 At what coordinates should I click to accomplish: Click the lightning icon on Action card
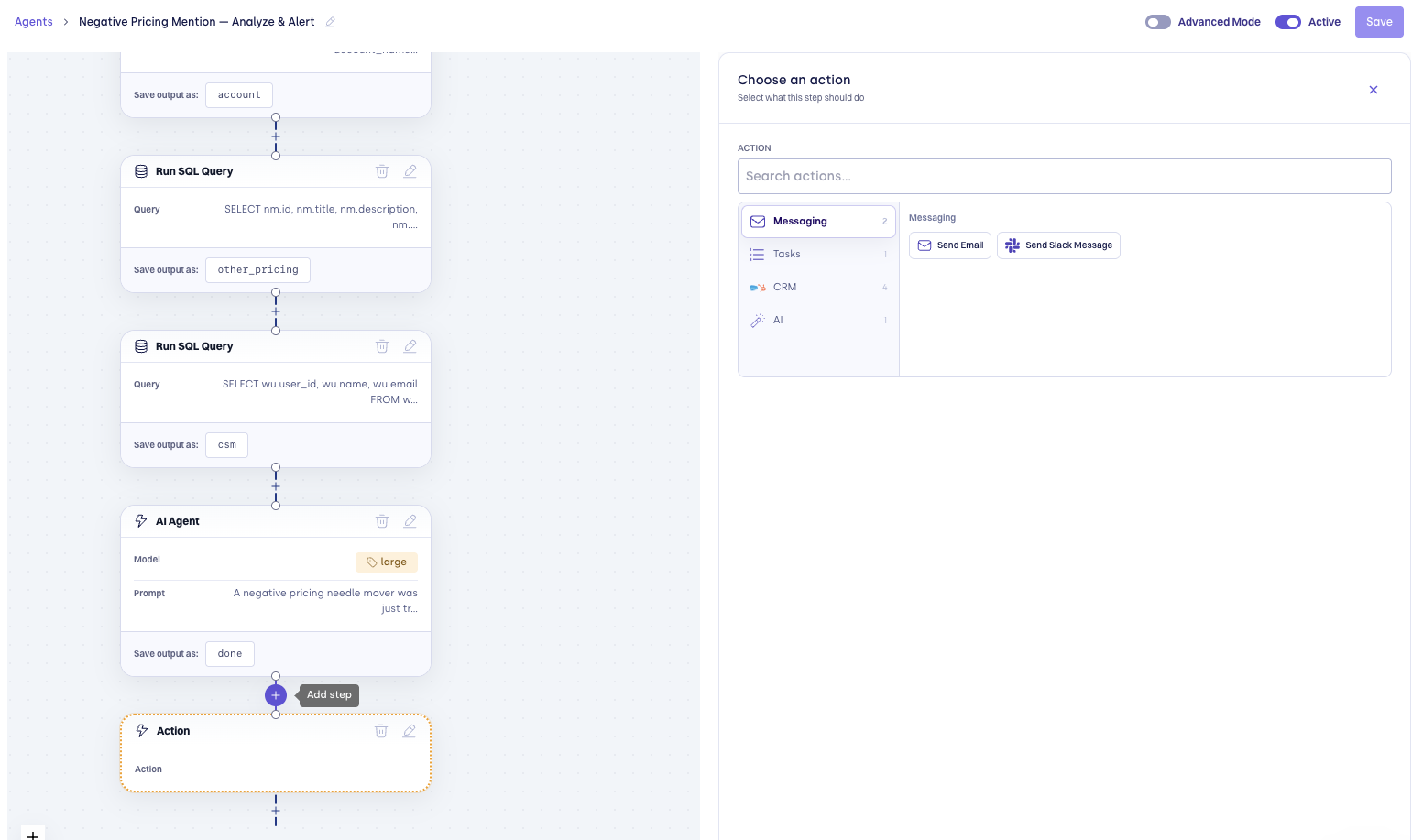coord(142,731)
